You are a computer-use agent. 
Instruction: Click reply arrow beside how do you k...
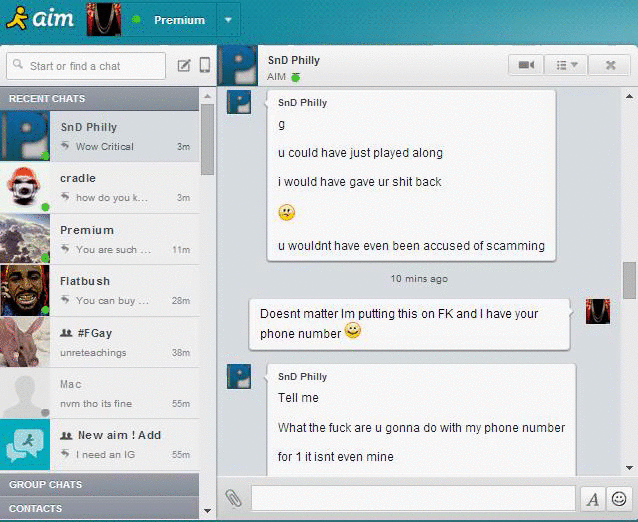[x=65, y=197]
